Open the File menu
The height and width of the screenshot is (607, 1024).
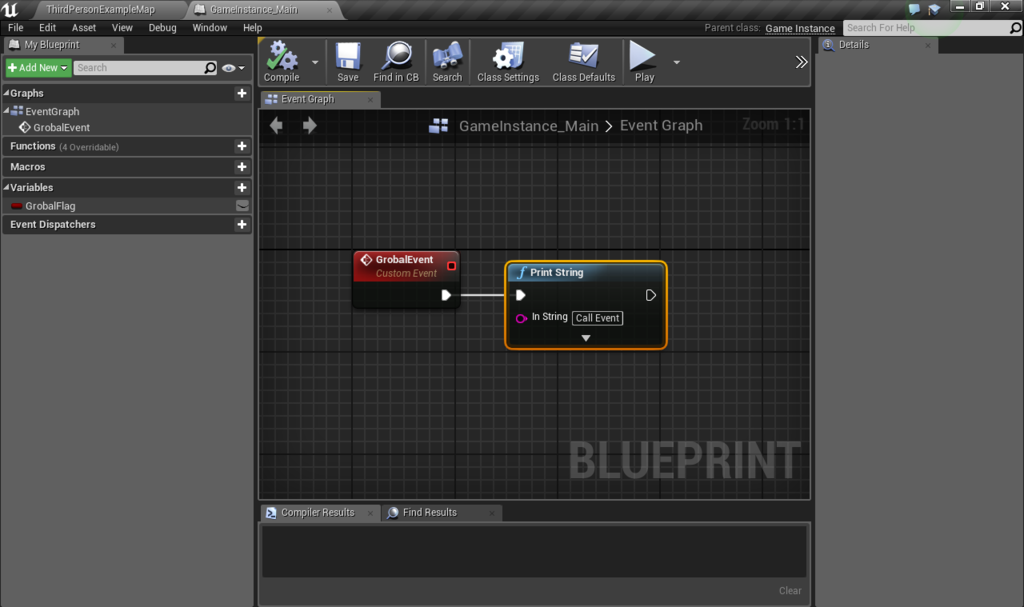coord(16,27)
